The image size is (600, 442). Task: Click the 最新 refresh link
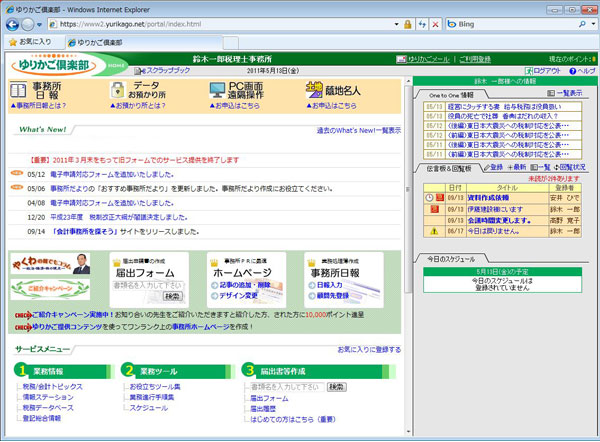517,167
